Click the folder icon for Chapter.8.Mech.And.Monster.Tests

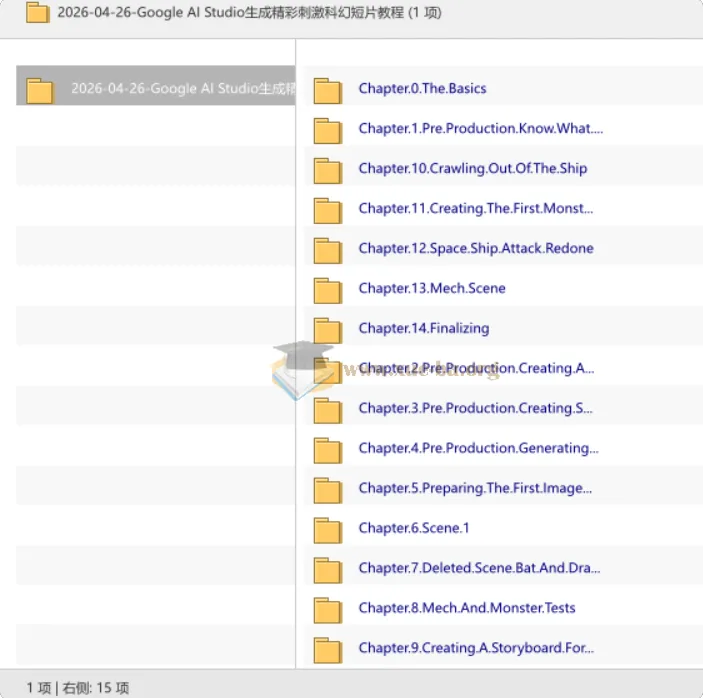pos(328,610)
